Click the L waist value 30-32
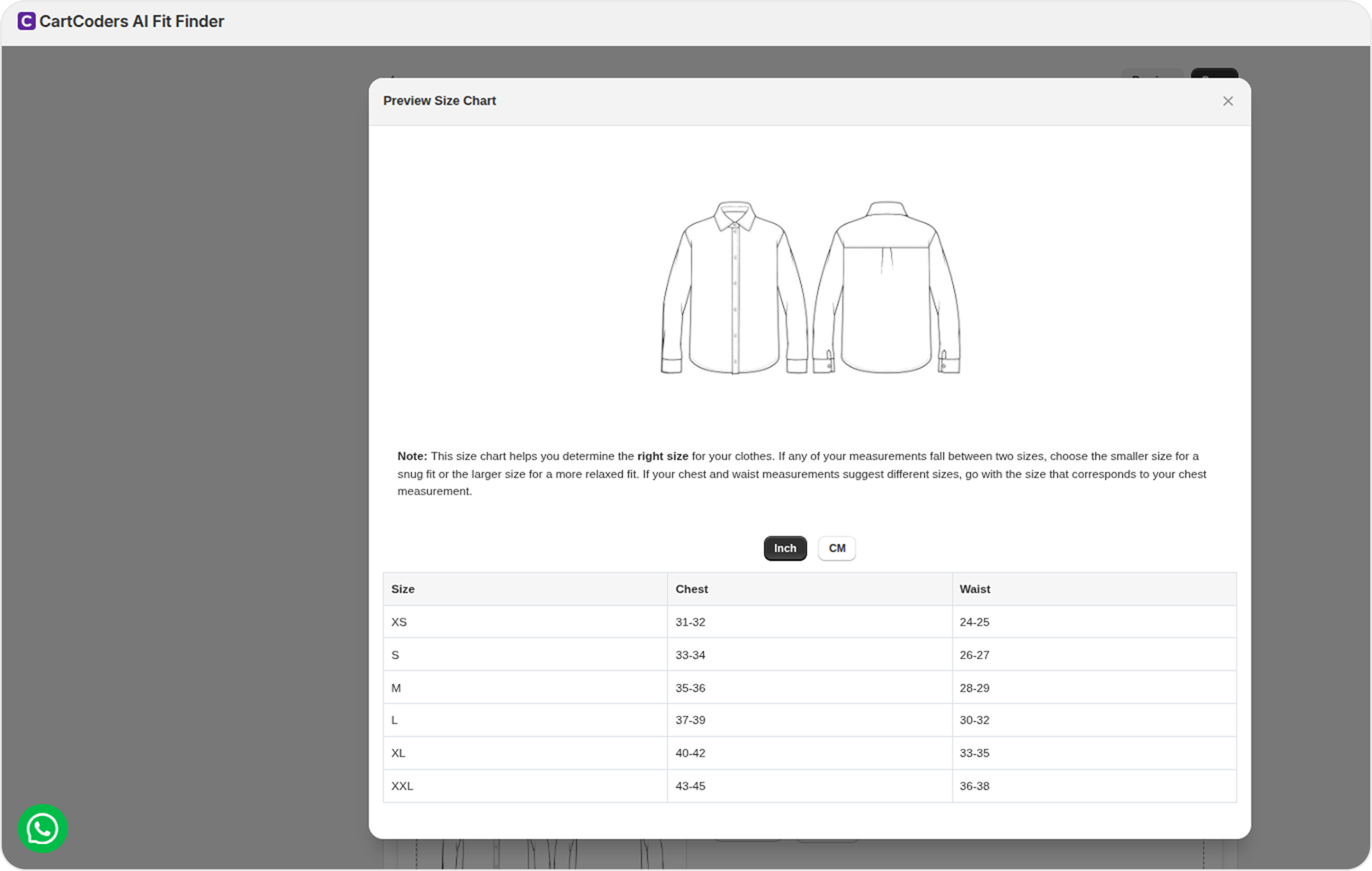This screenshot has height=871, width=1372. [x=974, y=720]
